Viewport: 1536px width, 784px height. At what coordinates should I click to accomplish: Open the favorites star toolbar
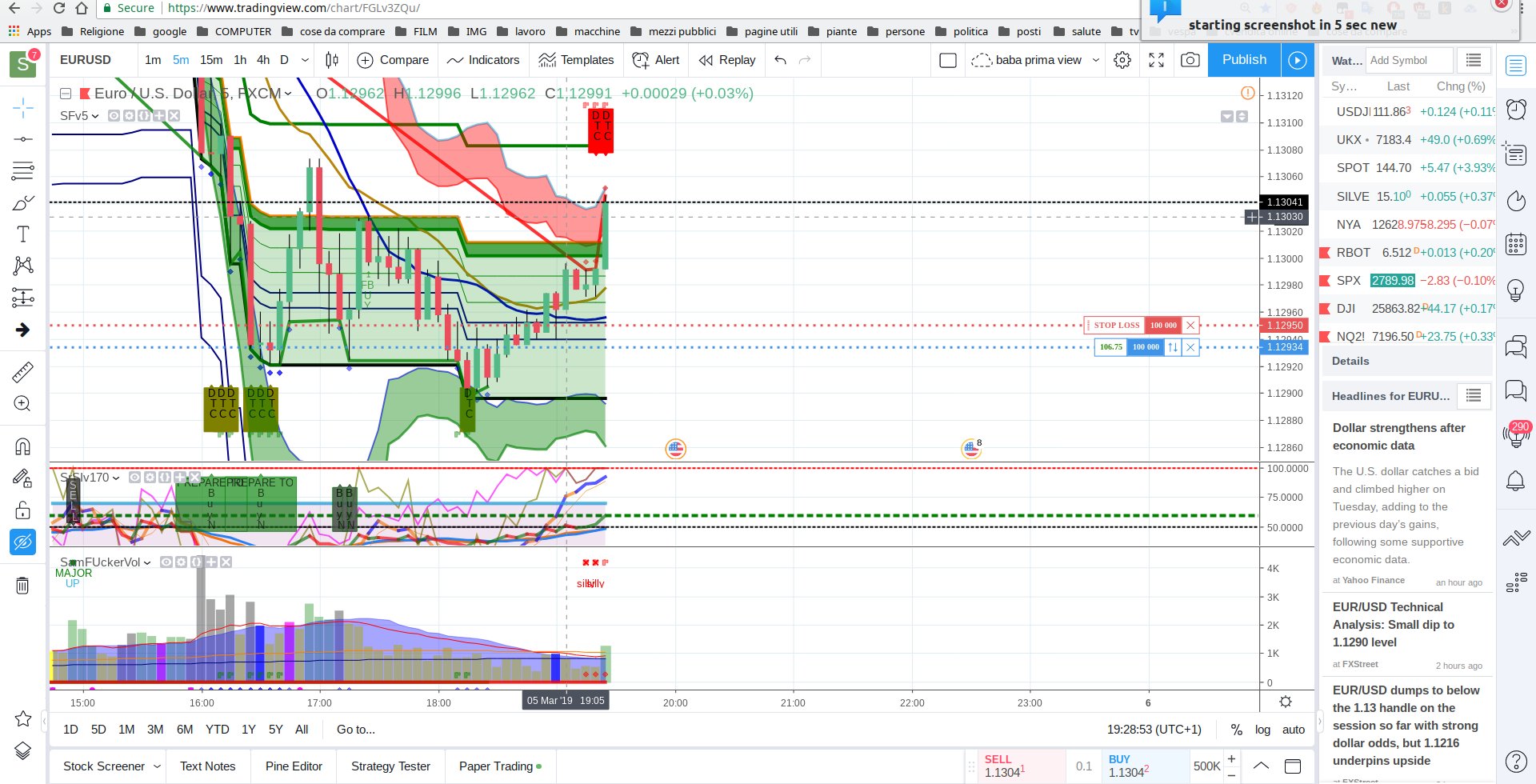[x=23, y=718]
